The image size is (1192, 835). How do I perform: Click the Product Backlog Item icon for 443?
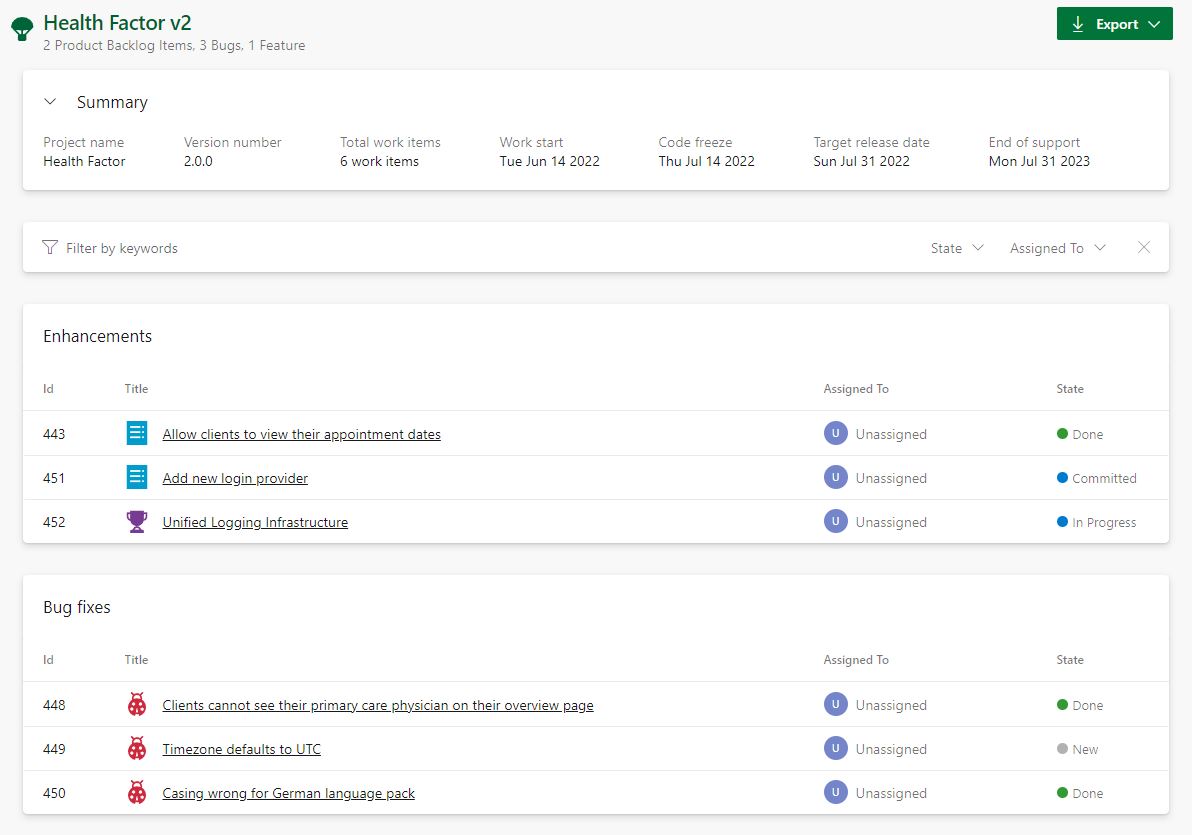[136, 433]
